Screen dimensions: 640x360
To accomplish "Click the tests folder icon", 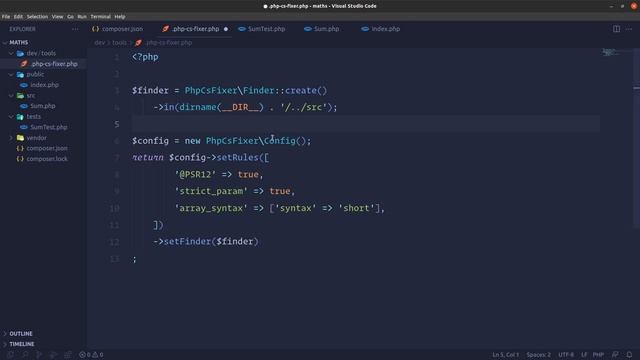I will point(20,117).
